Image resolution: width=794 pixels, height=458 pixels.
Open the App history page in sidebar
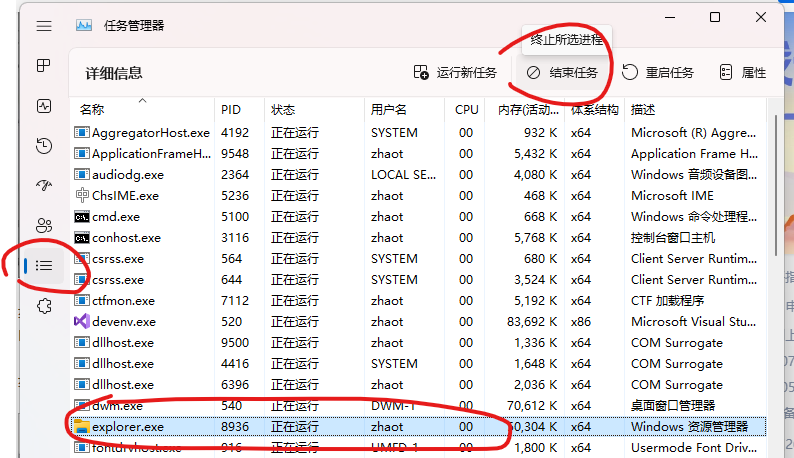click(x=44, y=146)
